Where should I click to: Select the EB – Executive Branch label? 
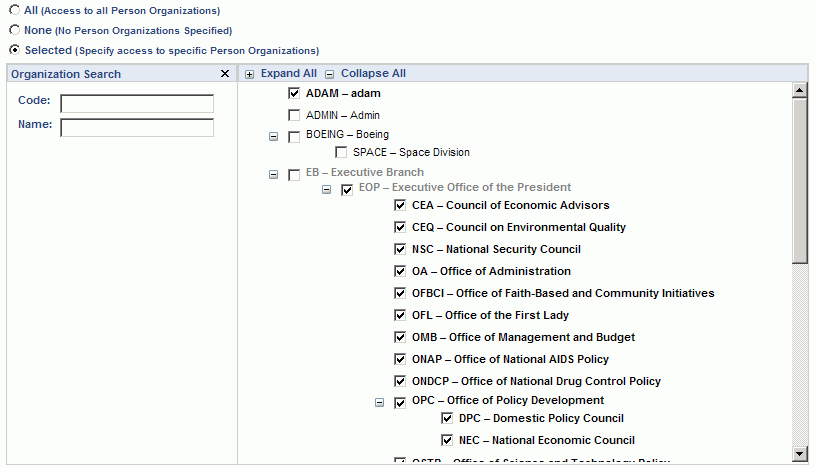[365, 172]
